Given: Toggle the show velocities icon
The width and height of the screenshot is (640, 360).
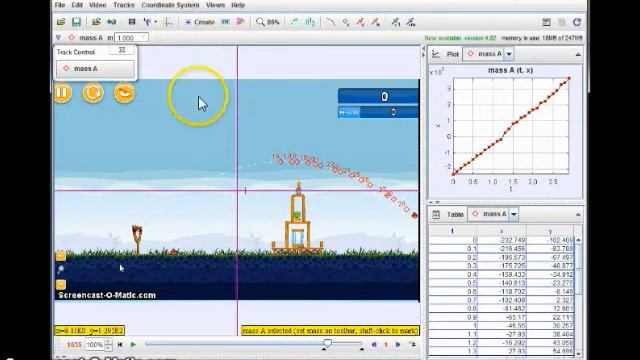Looking at the screenshot, I should [x=360, y=22].
